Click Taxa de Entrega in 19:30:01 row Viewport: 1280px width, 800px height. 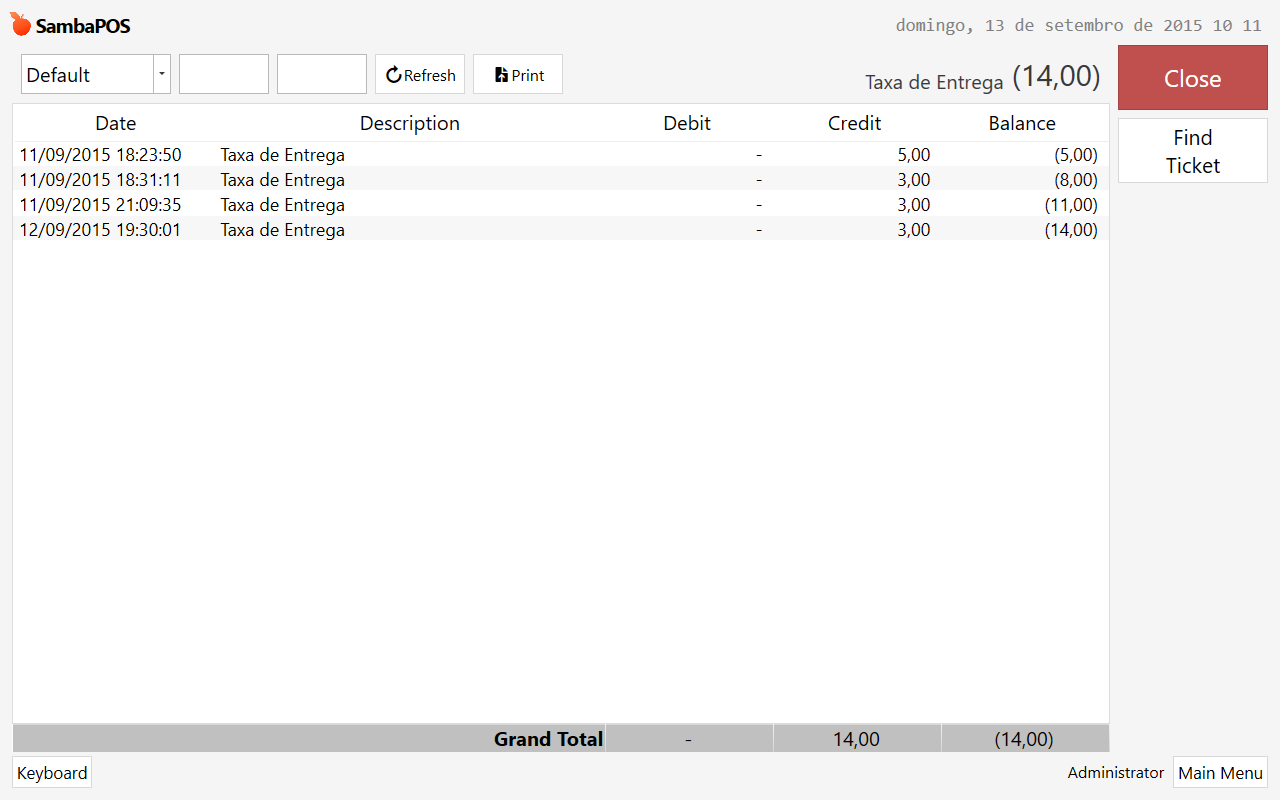[x=283, y=230]
